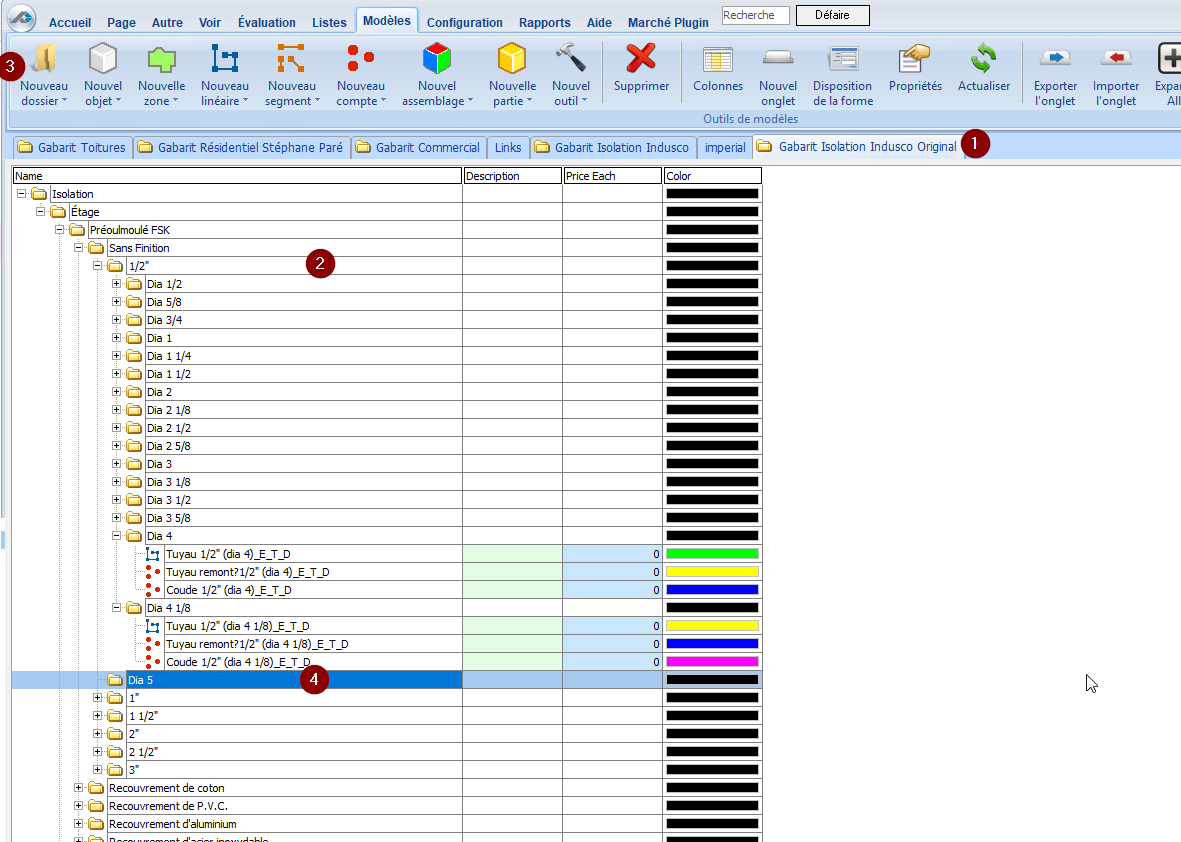Viewport: 1181px width, 842px height.
Task: Click the Actualiser green refresh icon
Action: 983,60
